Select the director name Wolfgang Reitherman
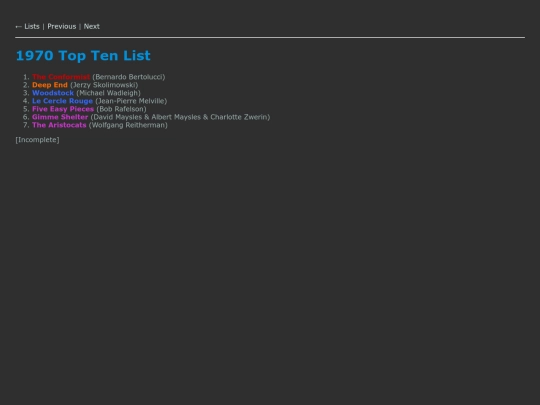The image size is (540, 405). [128, 125]
